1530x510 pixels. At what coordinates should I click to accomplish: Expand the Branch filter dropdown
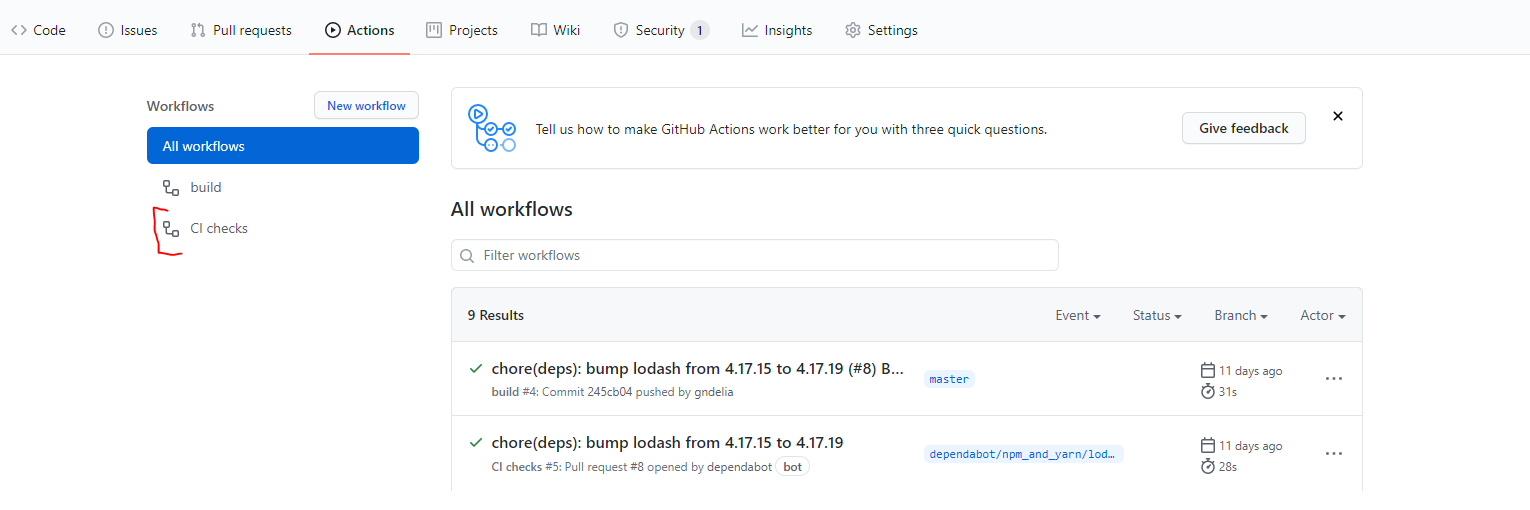[1241, 315]
